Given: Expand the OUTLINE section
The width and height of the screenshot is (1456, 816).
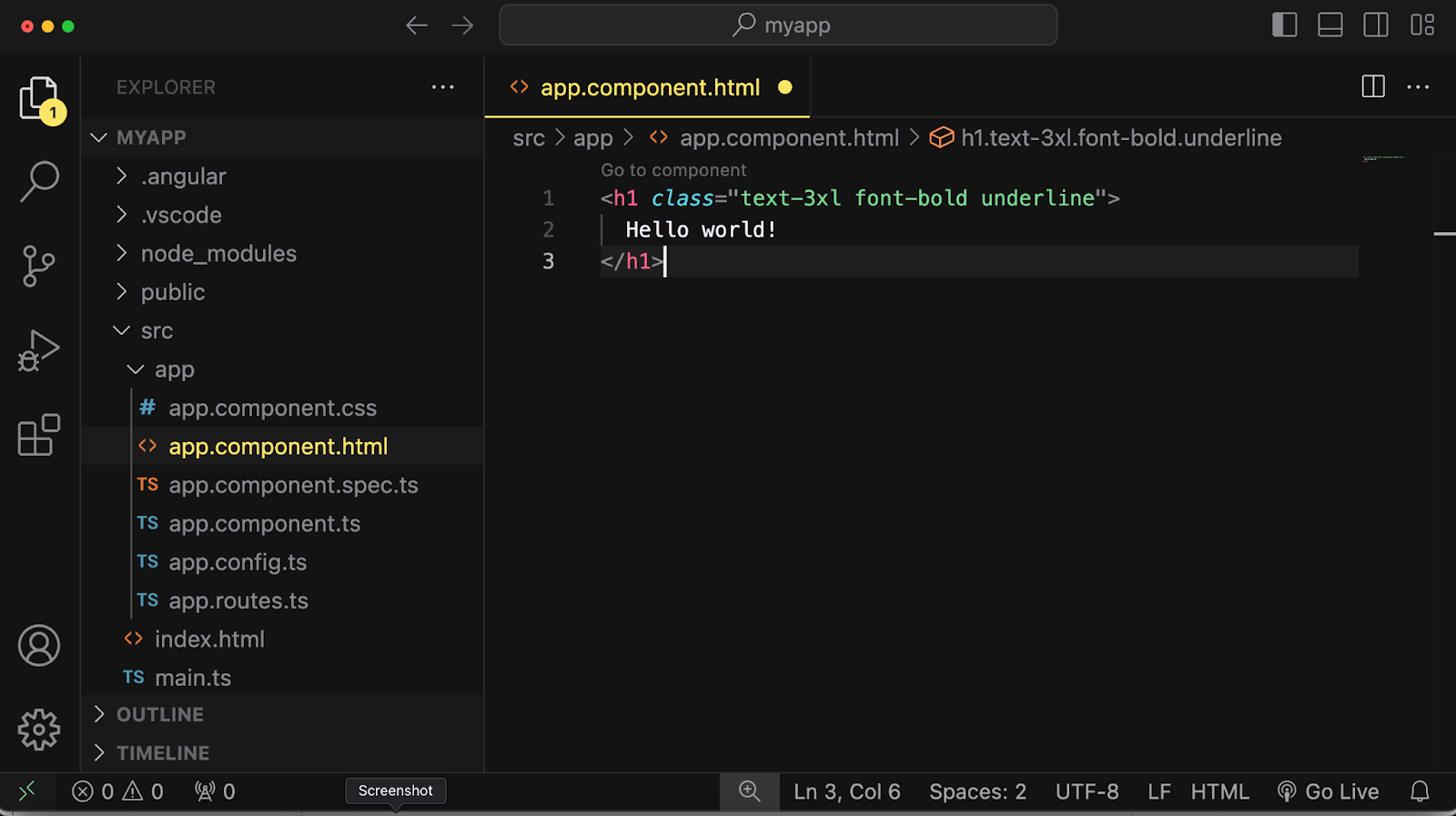Looking at the screenshot, I should (x=160, y=715).
